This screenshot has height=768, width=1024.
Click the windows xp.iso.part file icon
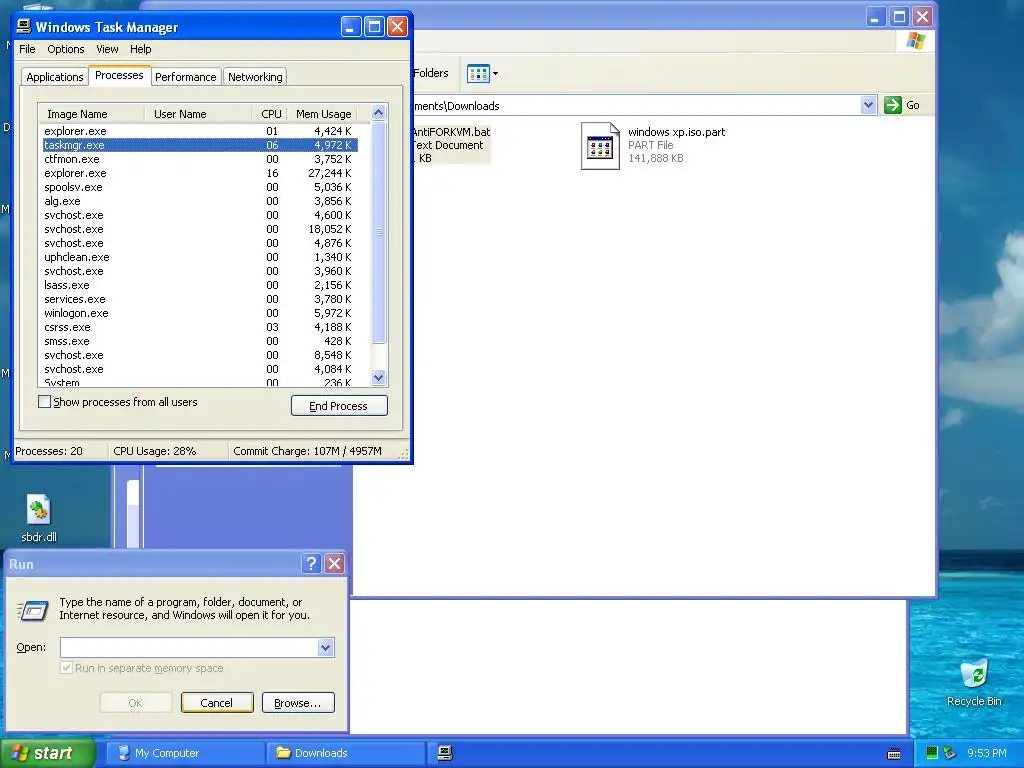point(600,146)
